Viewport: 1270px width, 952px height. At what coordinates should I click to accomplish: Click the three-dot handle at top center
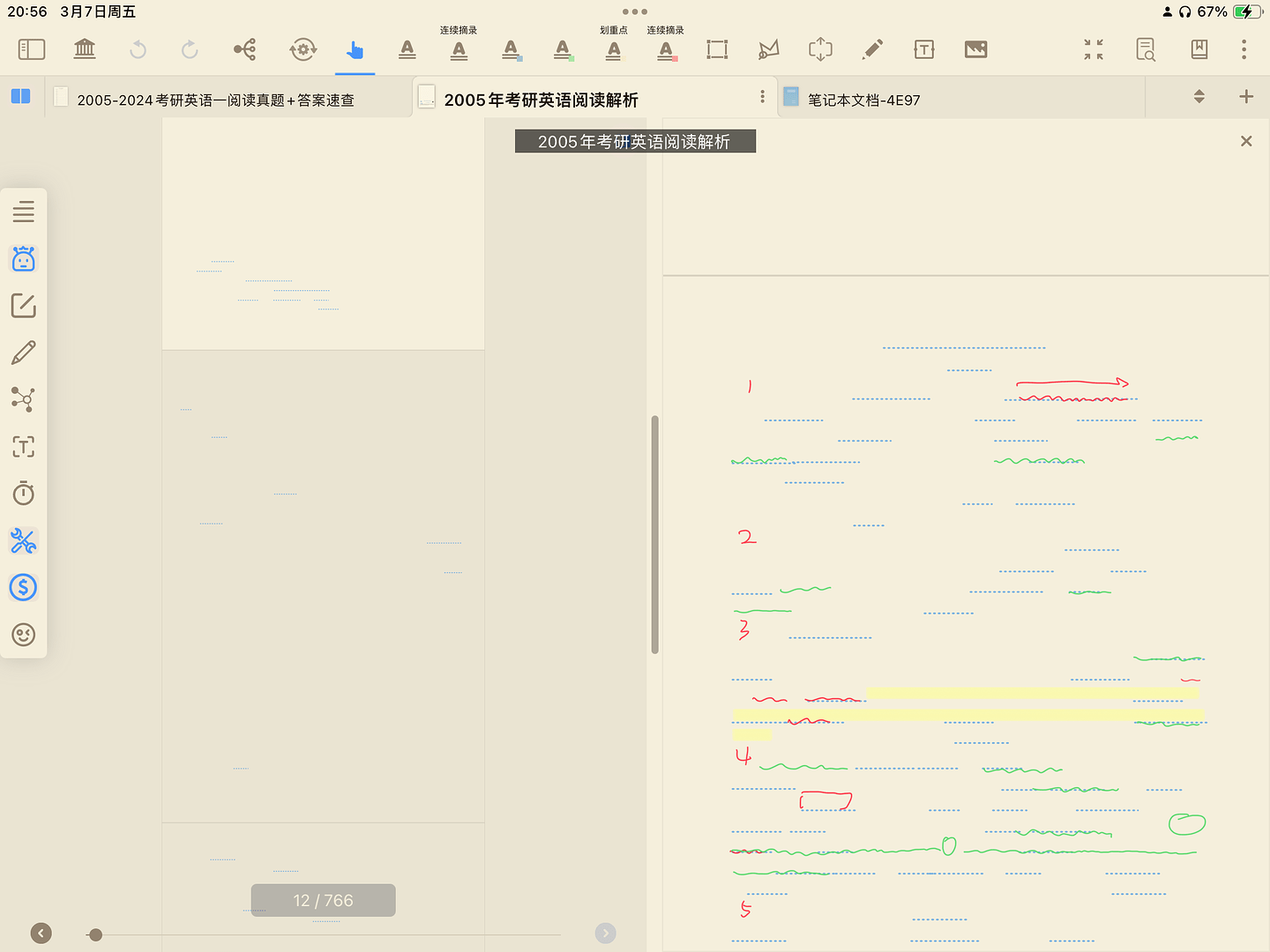pyautogui.click(x=635, y=11)
